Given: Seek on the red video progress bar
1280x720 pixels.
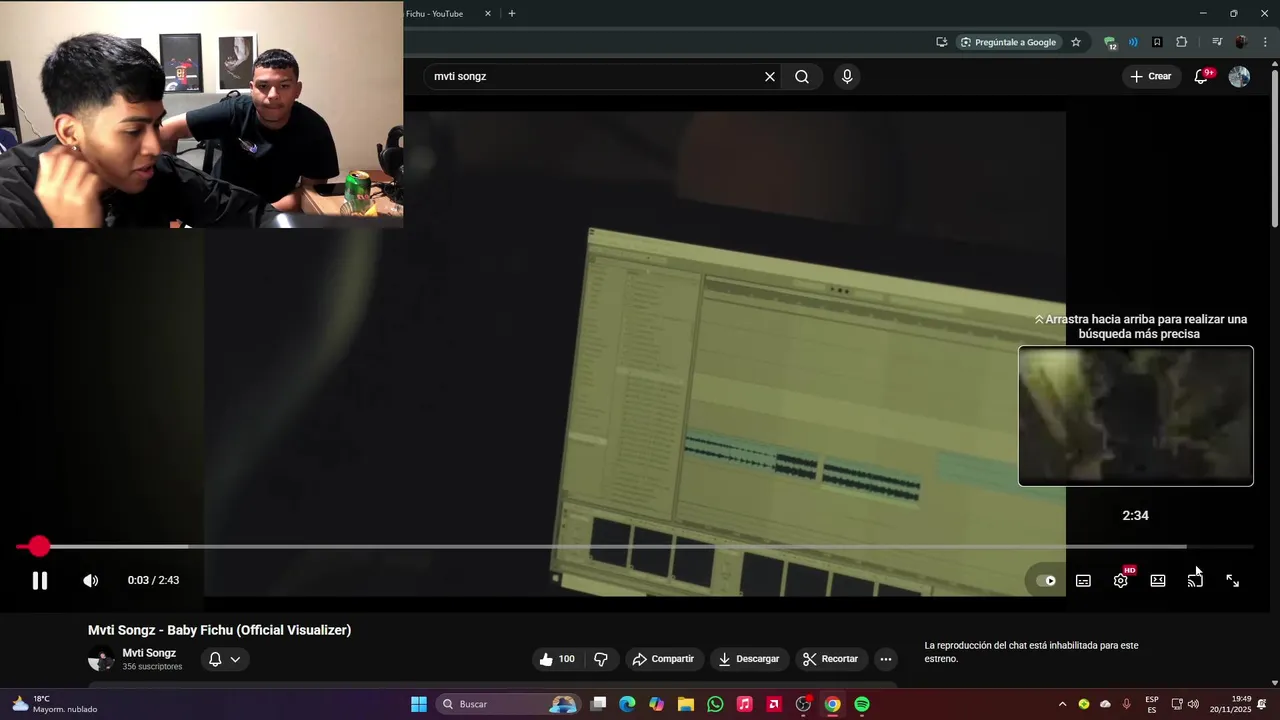Looking at the screenshot, I should [635, 547].
